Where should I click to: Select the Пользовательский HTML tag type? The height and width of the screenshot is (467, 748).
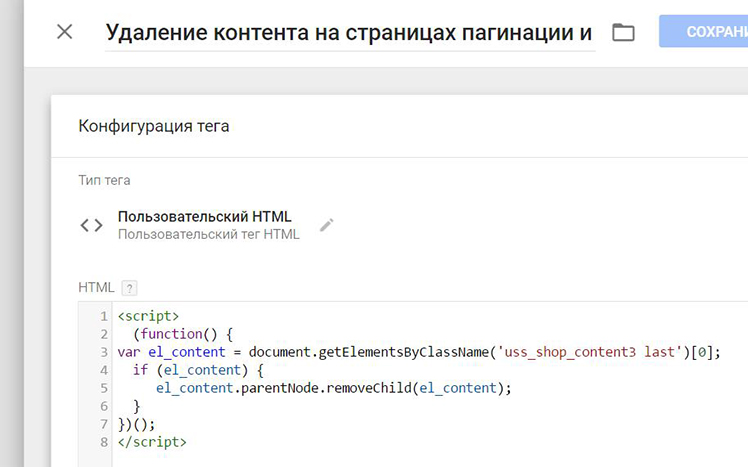tap(205, 217)
